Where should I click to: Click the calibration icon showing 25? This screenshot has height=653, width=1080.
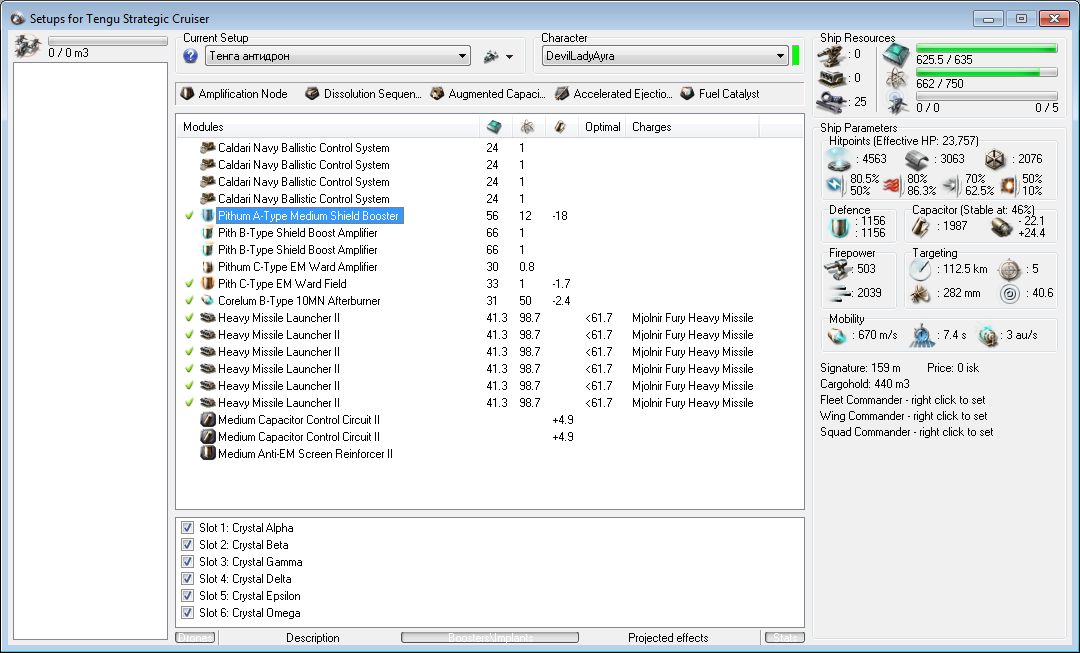coord(831,102)
